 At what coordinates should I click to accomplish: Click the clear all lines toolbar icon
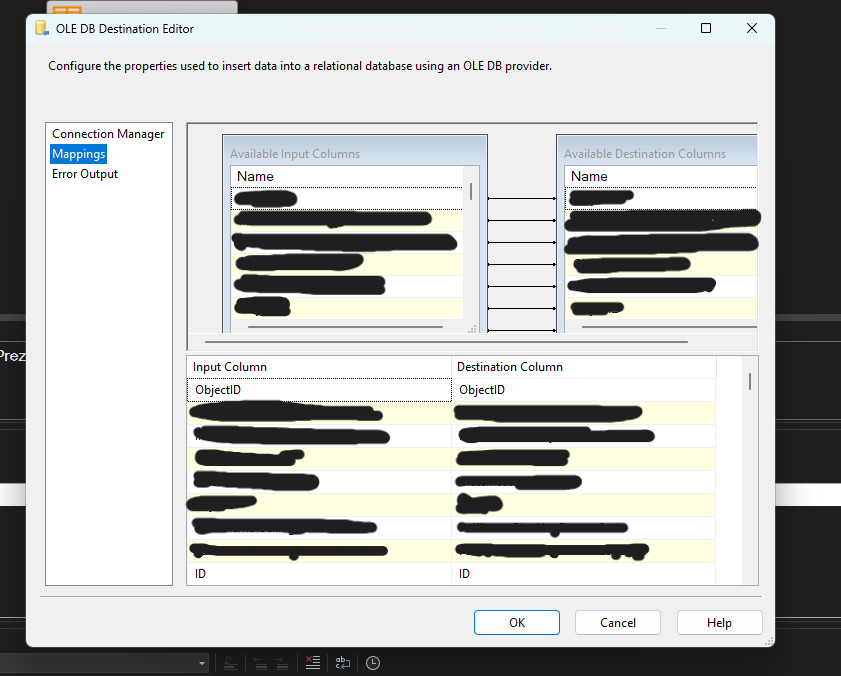[313, 663]
